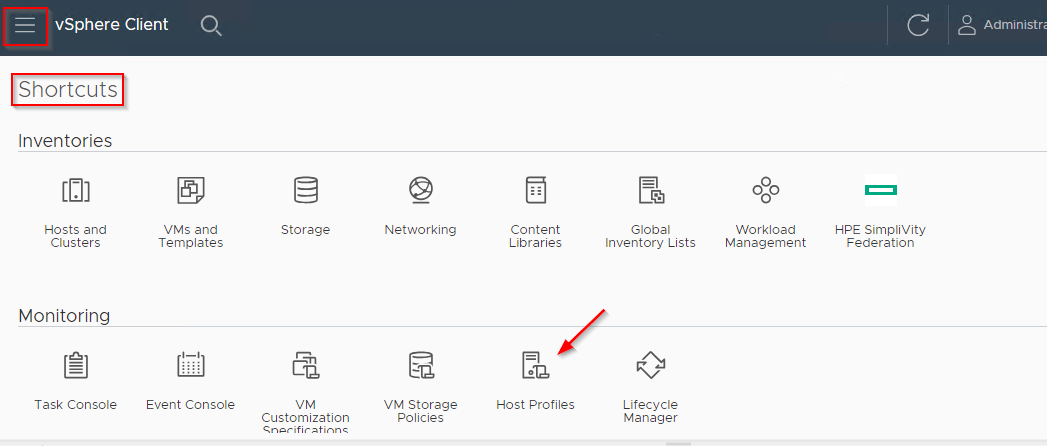Image resolution: width=1047 pixels, height=446 pixels.
Task: Open the Event Console icon
Action: [x=190, y=365]
